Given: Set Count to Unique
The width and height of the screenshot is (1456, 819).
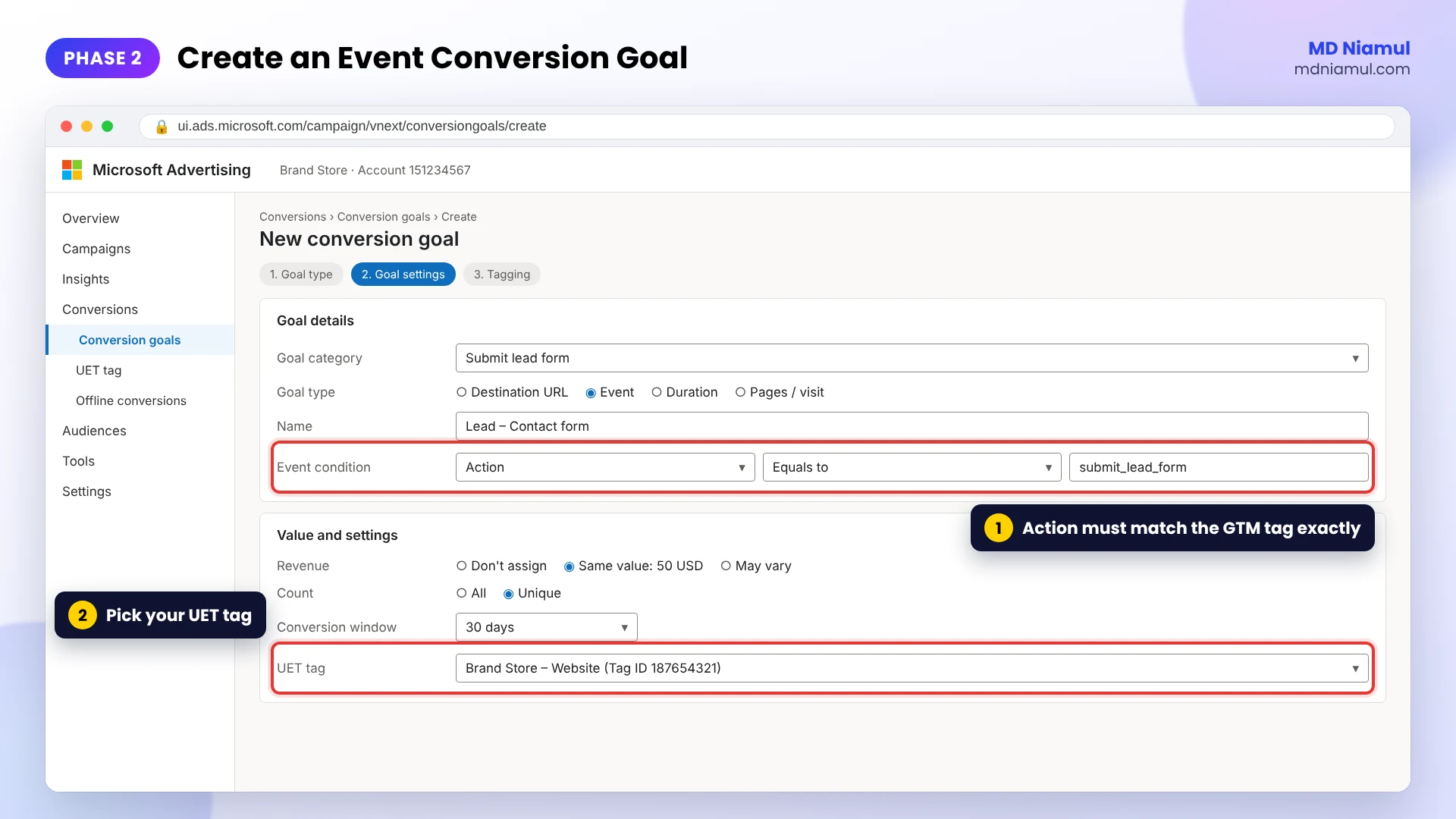Looking at the screenshot, I should 532,593.
